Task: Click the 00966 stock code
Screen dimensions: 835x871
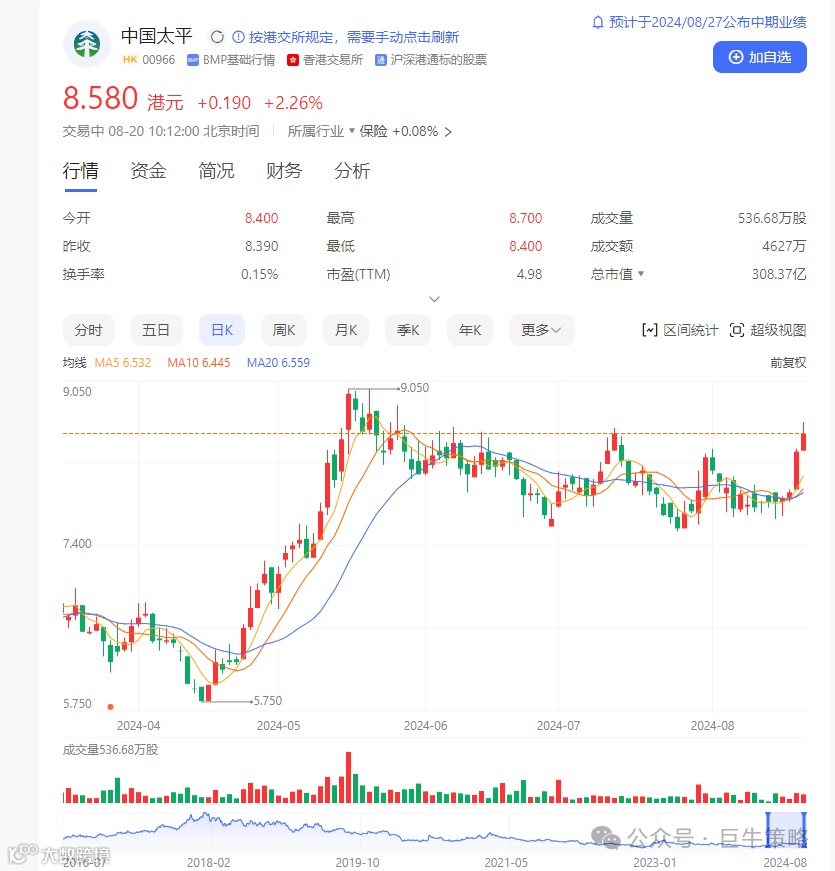Action: (x=158, y=60)
